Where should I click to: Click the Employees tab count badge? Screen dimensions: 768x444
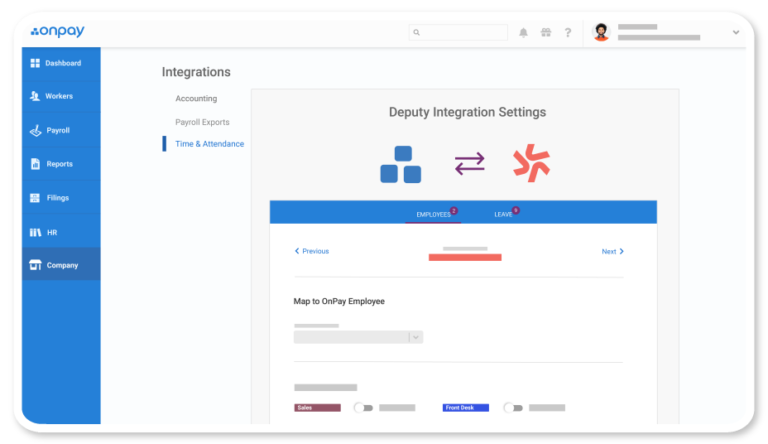(x=454, y=211)
